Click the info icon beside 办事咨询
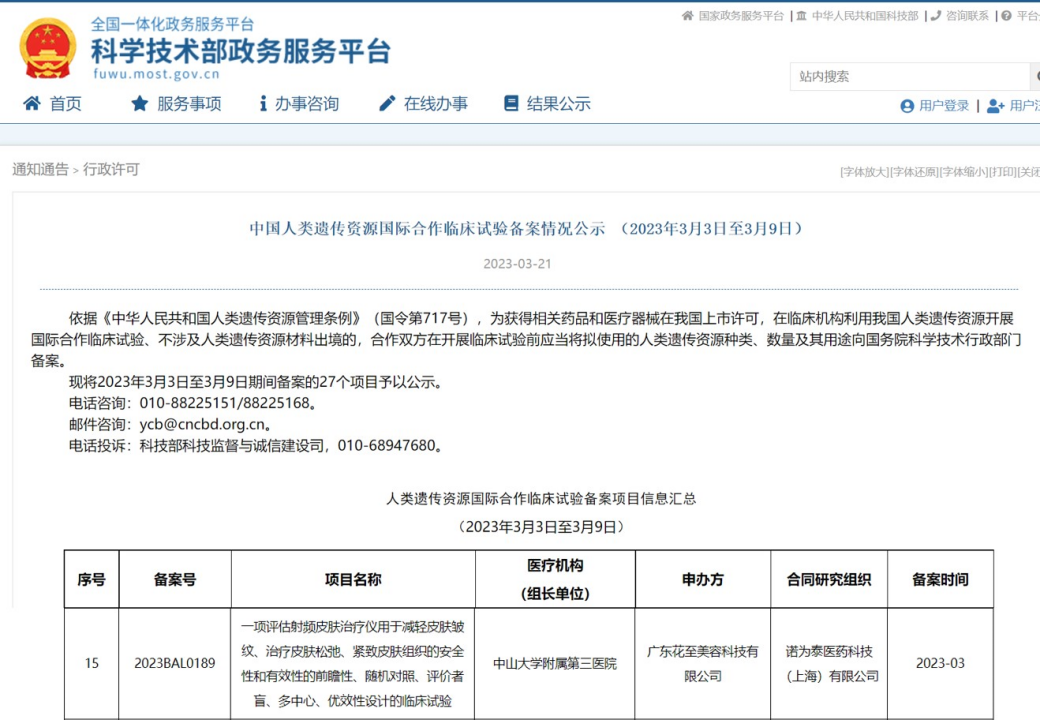The height and width of the screenshot is (720, 1040). pyautogui.click(x=263, y=104)
